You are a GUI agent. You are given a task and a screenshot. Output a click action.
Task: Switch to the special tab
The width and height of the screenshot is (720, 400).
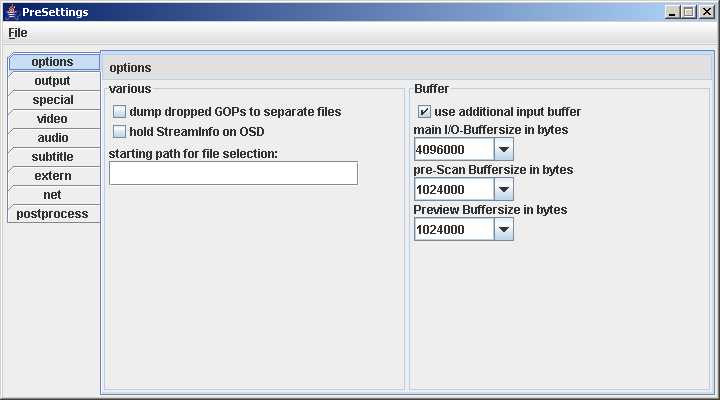pyautogui.click(x=52, y=100)
